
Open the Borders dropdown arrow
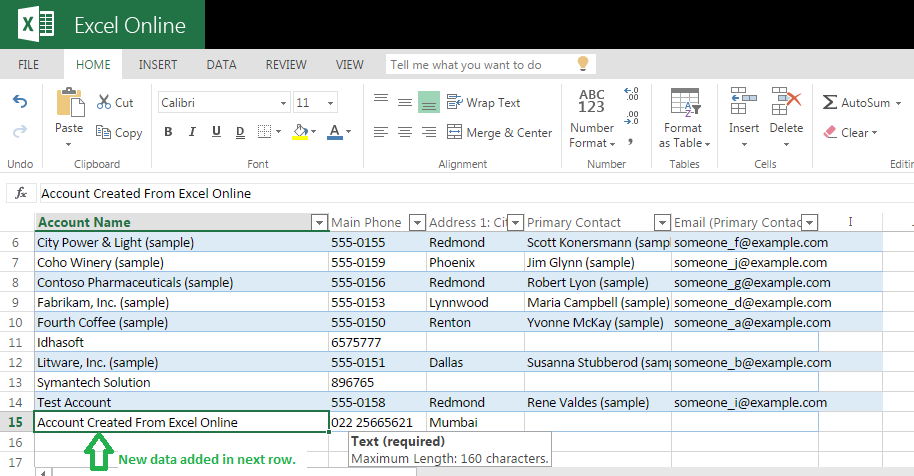click(x=279, y=132)
